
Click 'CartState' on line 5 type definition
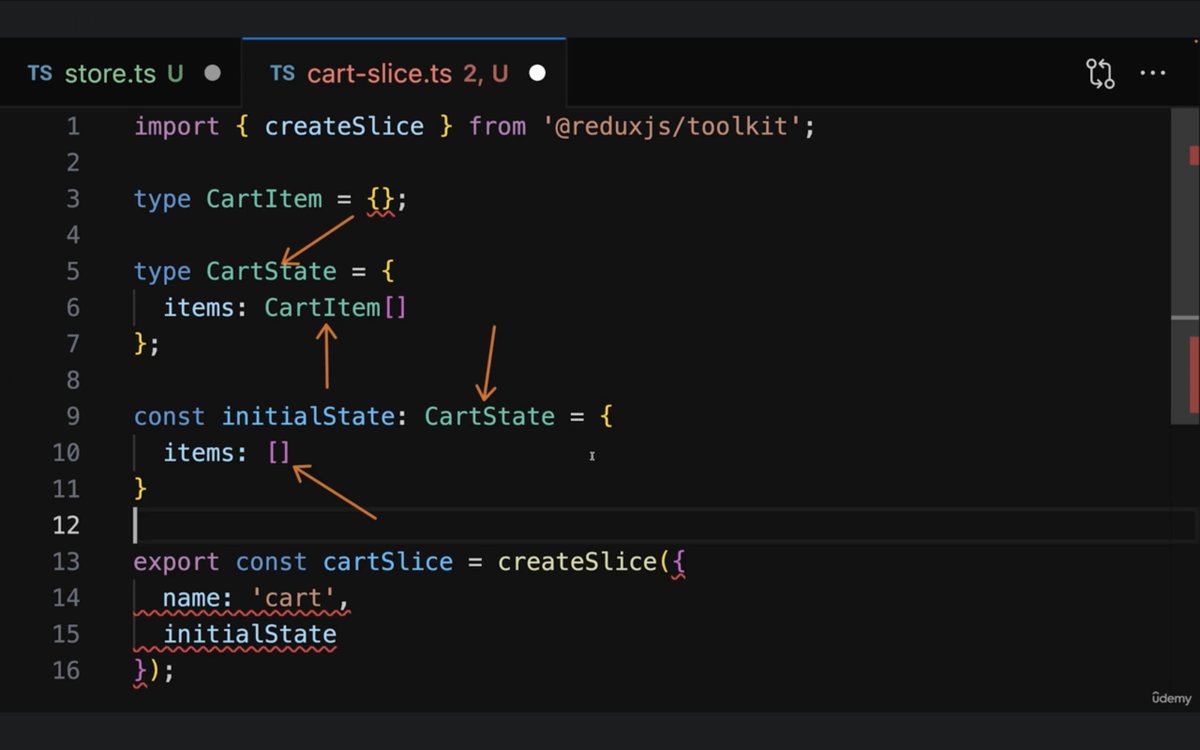coord(272,271)
